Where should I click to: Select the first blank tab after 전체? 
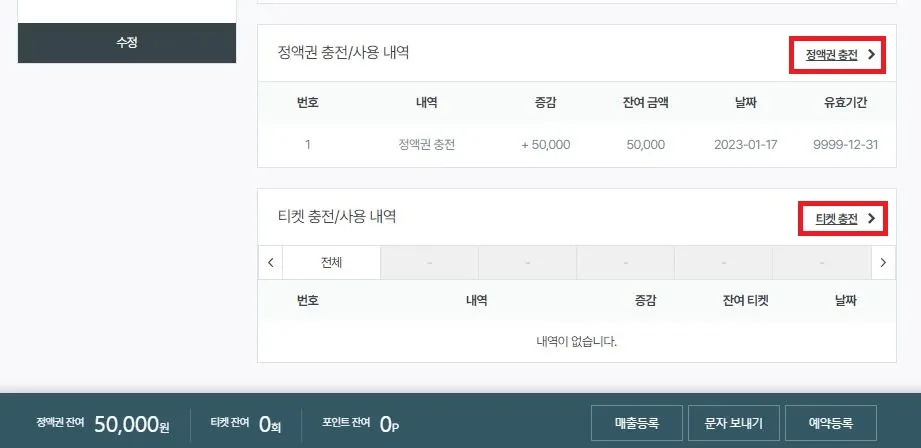429,263
